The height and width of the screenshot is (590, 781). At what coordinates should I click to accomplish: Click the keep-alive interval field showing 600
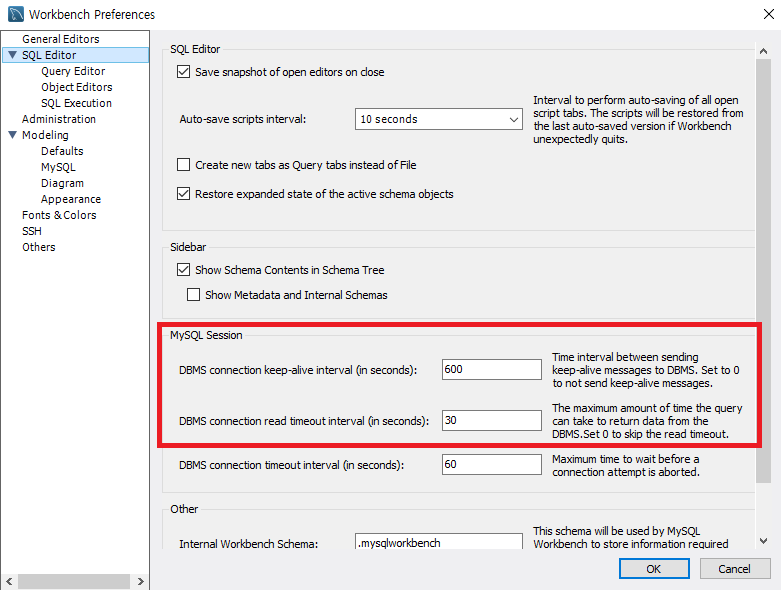coord(492,369)
